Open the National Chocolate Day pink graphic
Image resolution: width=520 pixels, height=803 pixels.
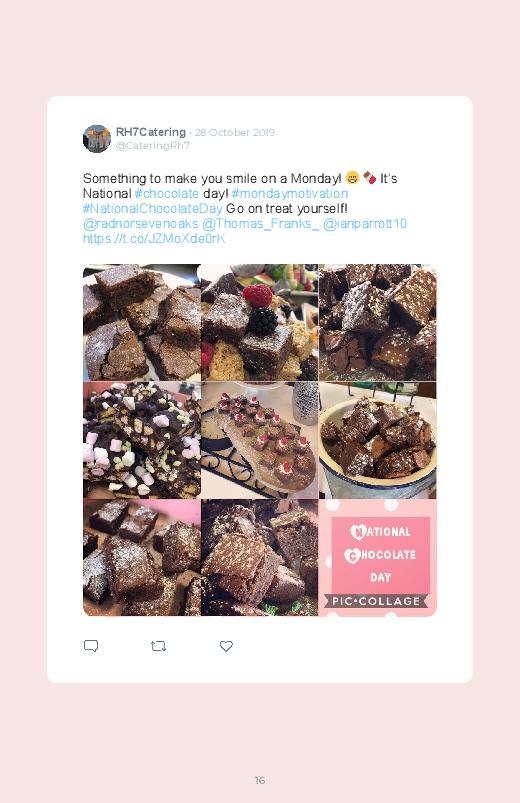378,558
